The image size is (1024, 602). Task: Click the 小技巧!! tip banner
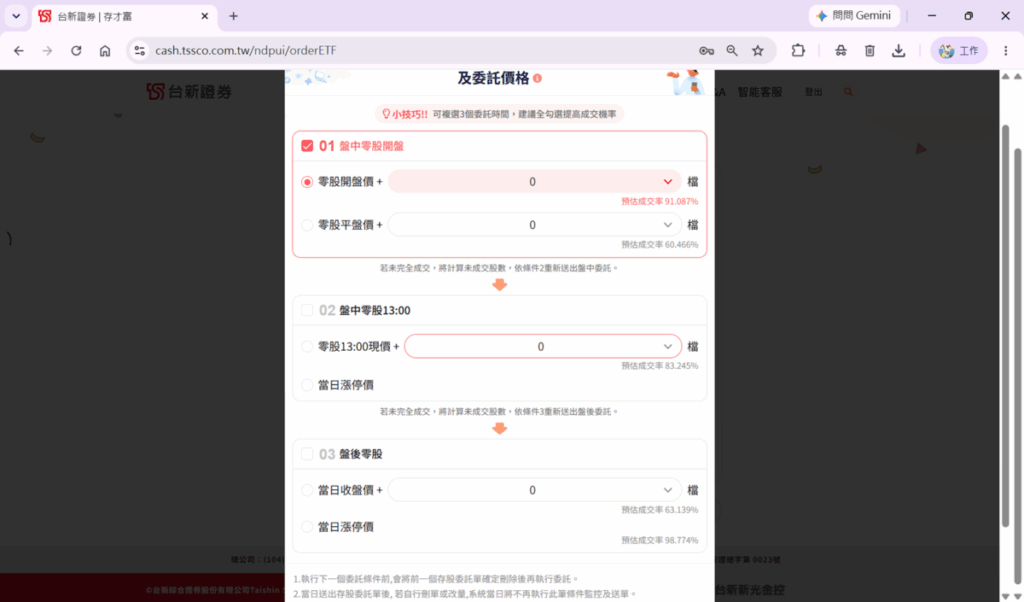(500, 114)
